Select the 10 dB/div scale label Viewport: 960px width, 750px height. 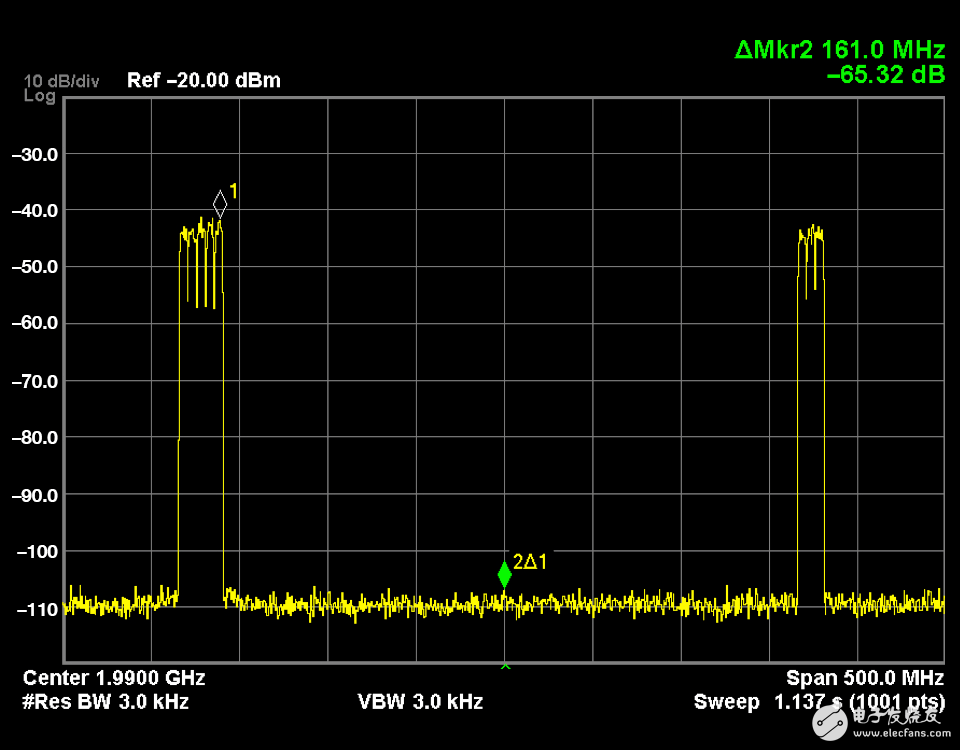click(61, 81)
